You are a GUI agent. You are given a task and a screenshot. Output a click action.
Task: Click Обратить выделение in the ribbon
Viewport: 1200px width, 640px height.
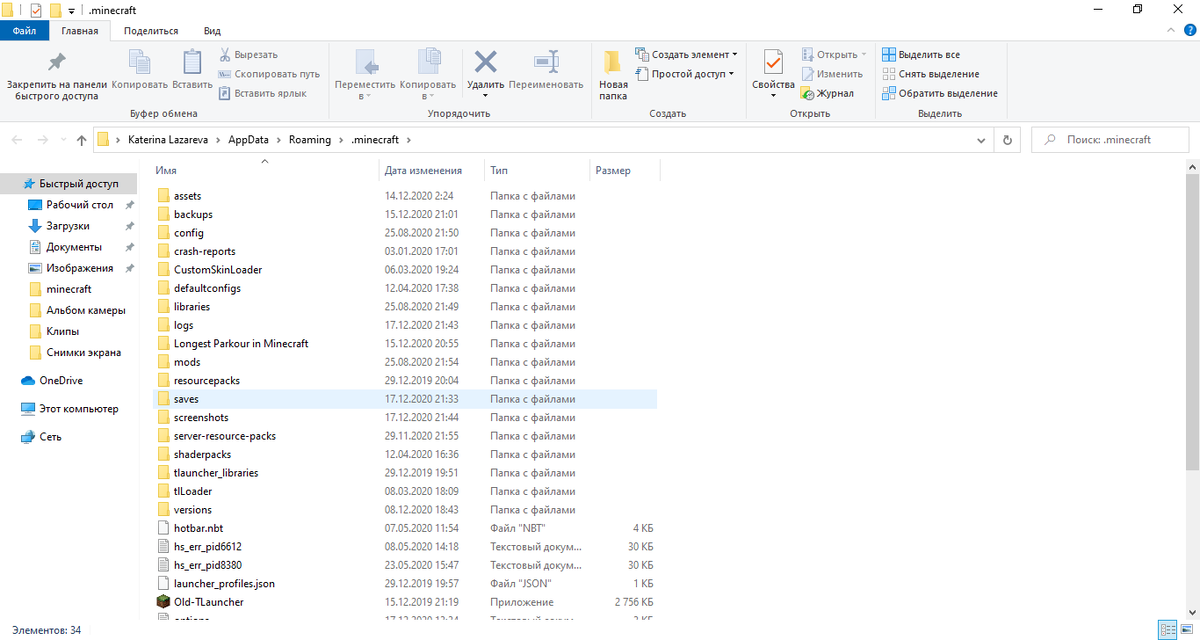(939, 93)
